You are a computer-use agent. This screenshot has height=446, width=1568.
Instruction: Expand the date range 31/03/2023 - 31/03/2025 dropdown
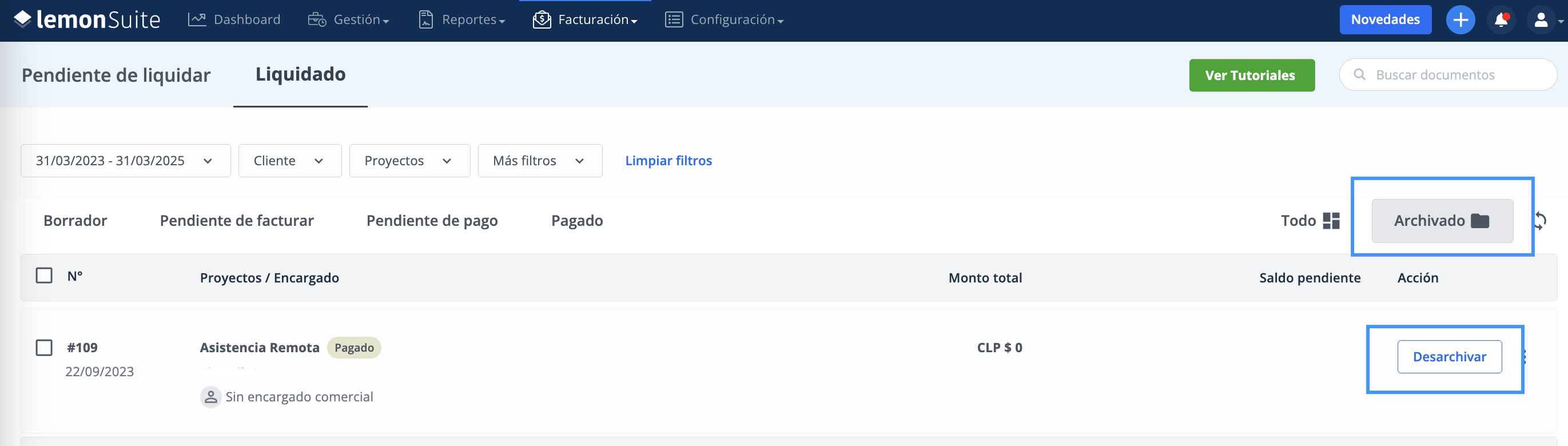(125, 161)
